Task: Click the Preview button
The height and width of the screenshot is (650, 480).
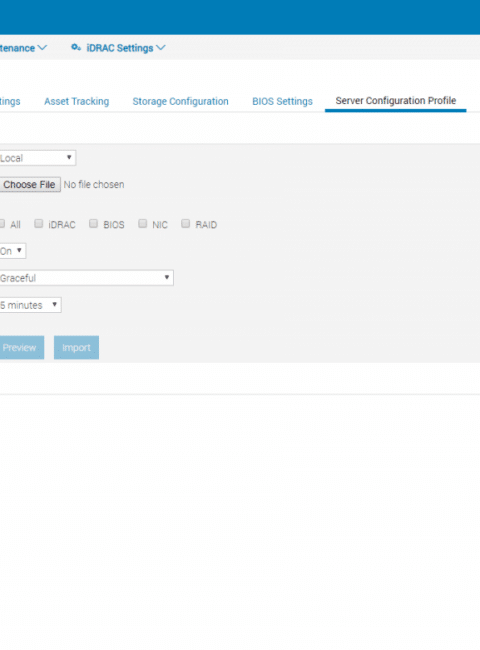Action: [x=22, y=347]
